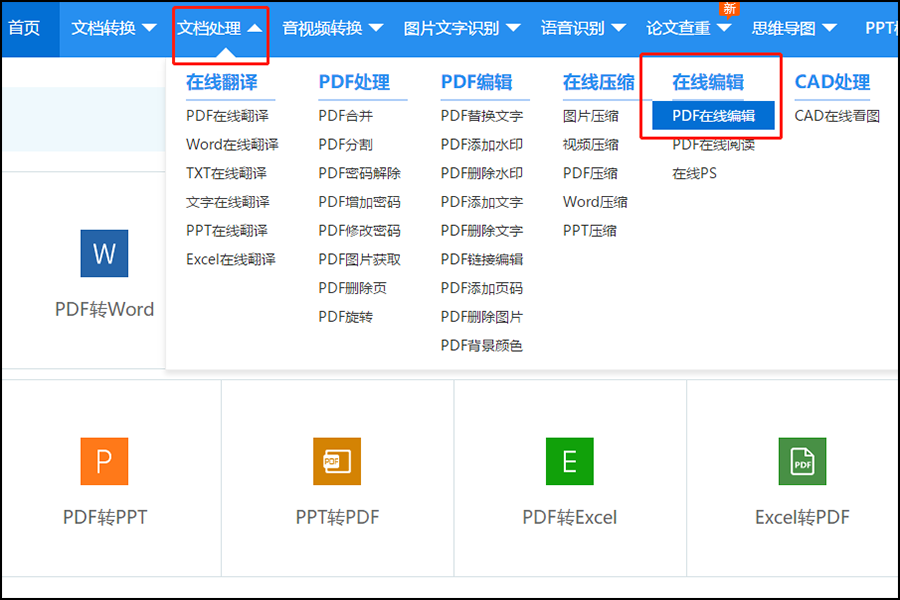
Task: Select TXT在线翻译 entry
Action: (226, 173)
